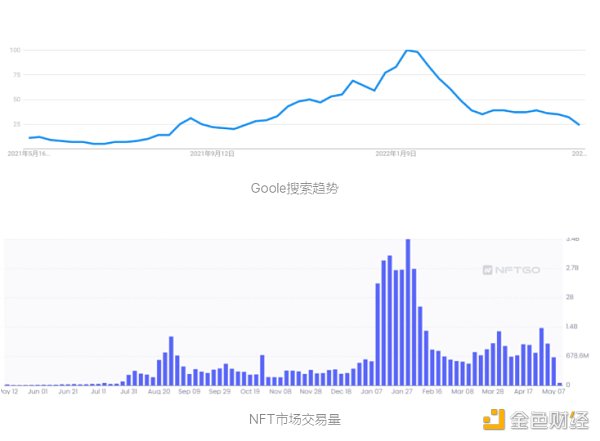This screenshot has width=600, height=441.
Task: Click the '2.7B' volume axis label
Action: [x=572, y=268]
